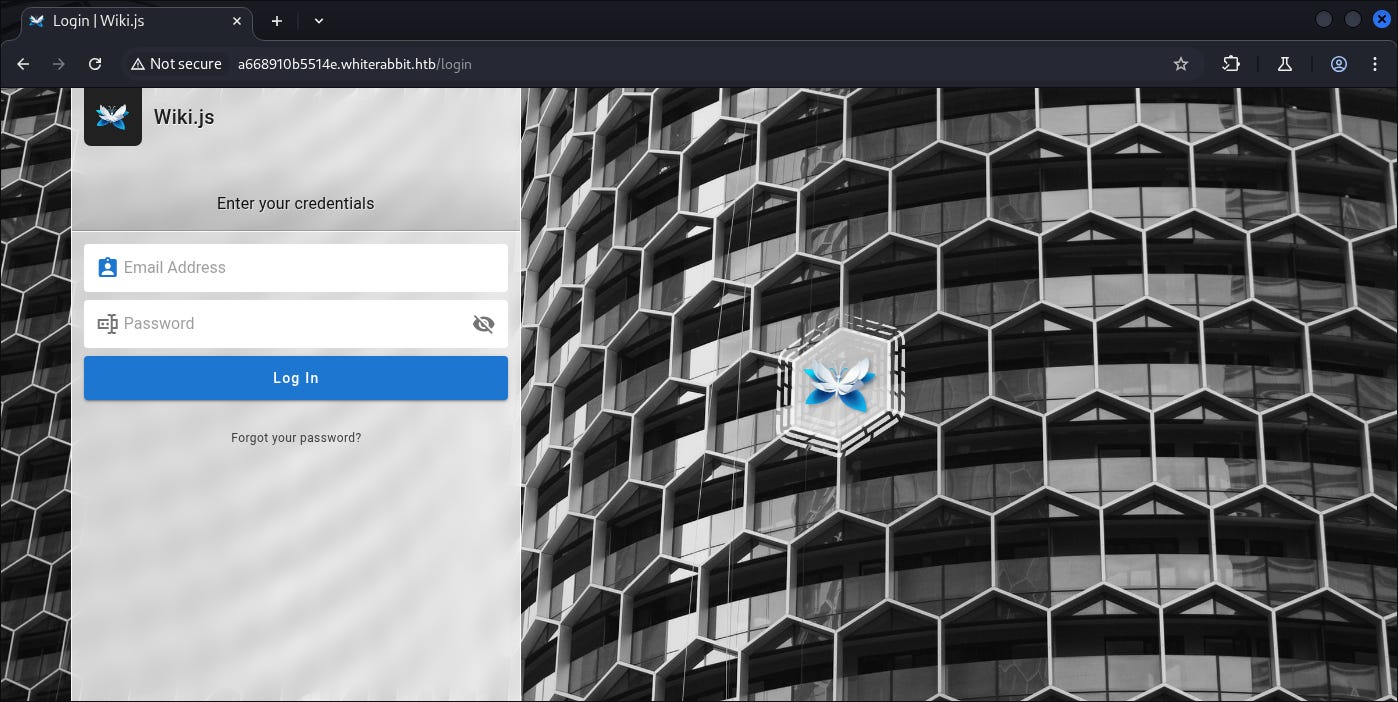The image size is (1398, 702).
Task: Open the browser profile account icon
Action: click(x=1339, y=64)
